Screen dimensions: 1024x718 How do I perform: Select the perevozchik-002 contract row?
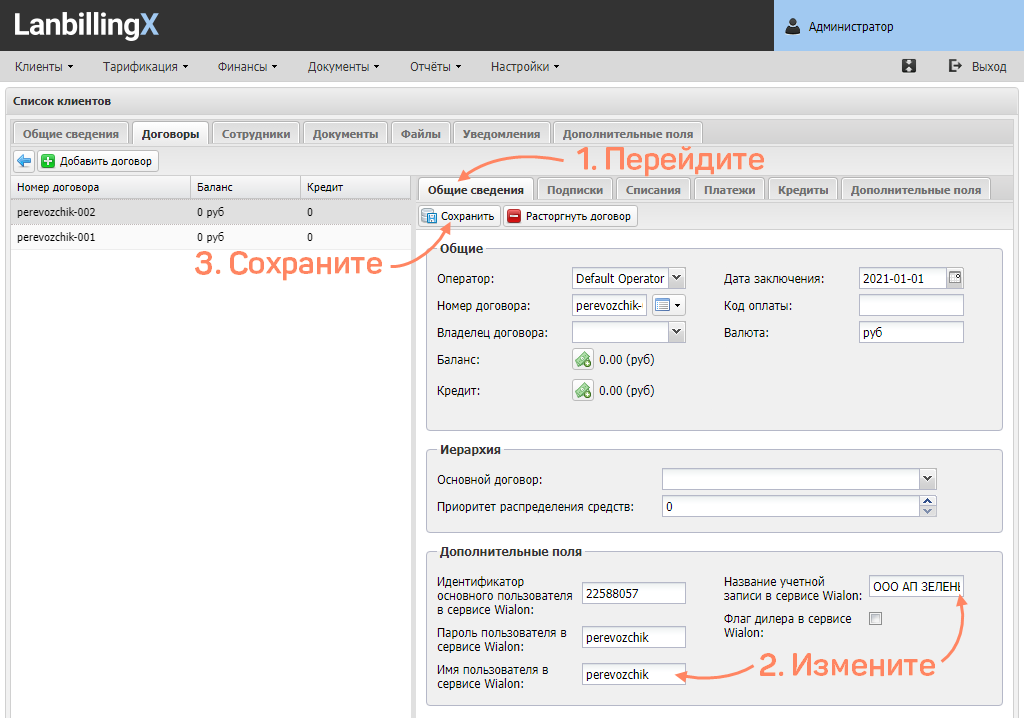coord(210,212)
